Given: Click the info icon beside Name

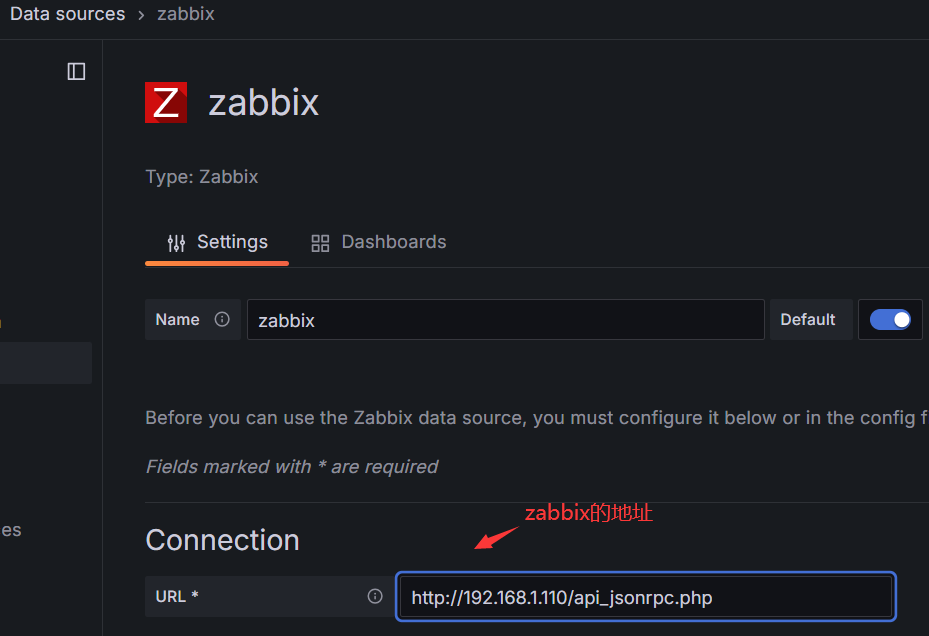Looking at the screenshot, I should [x=222, y=320].
